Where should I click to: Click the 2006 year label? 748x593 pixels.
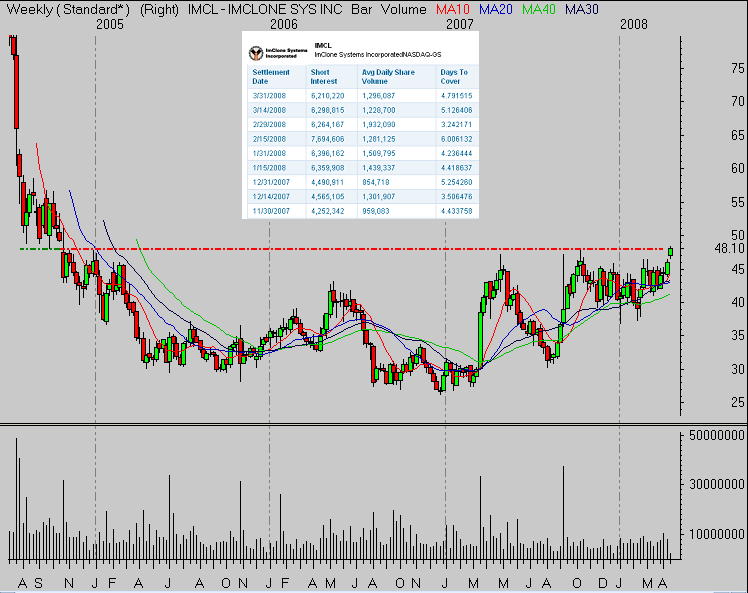coord(283,24)
